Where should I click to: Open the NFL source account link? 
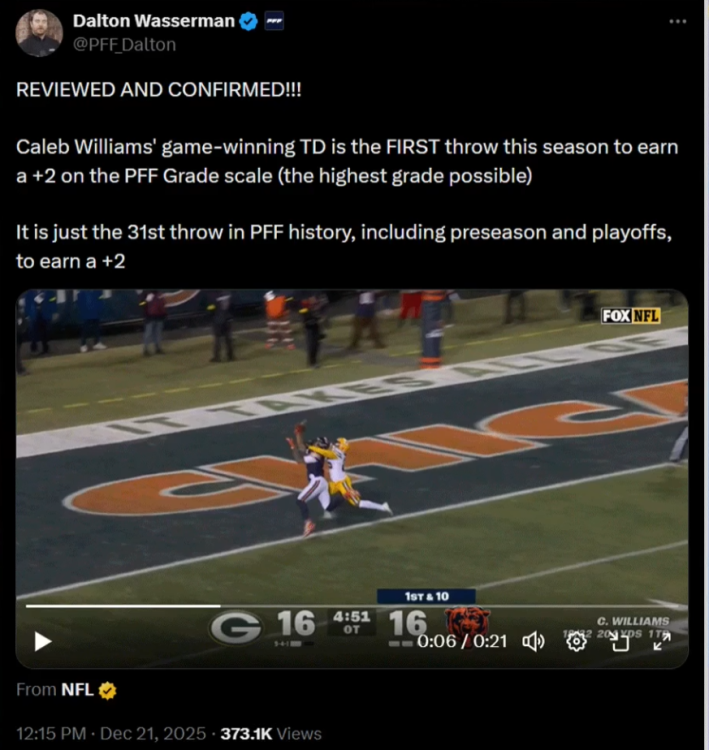click(x=77, y=689)
